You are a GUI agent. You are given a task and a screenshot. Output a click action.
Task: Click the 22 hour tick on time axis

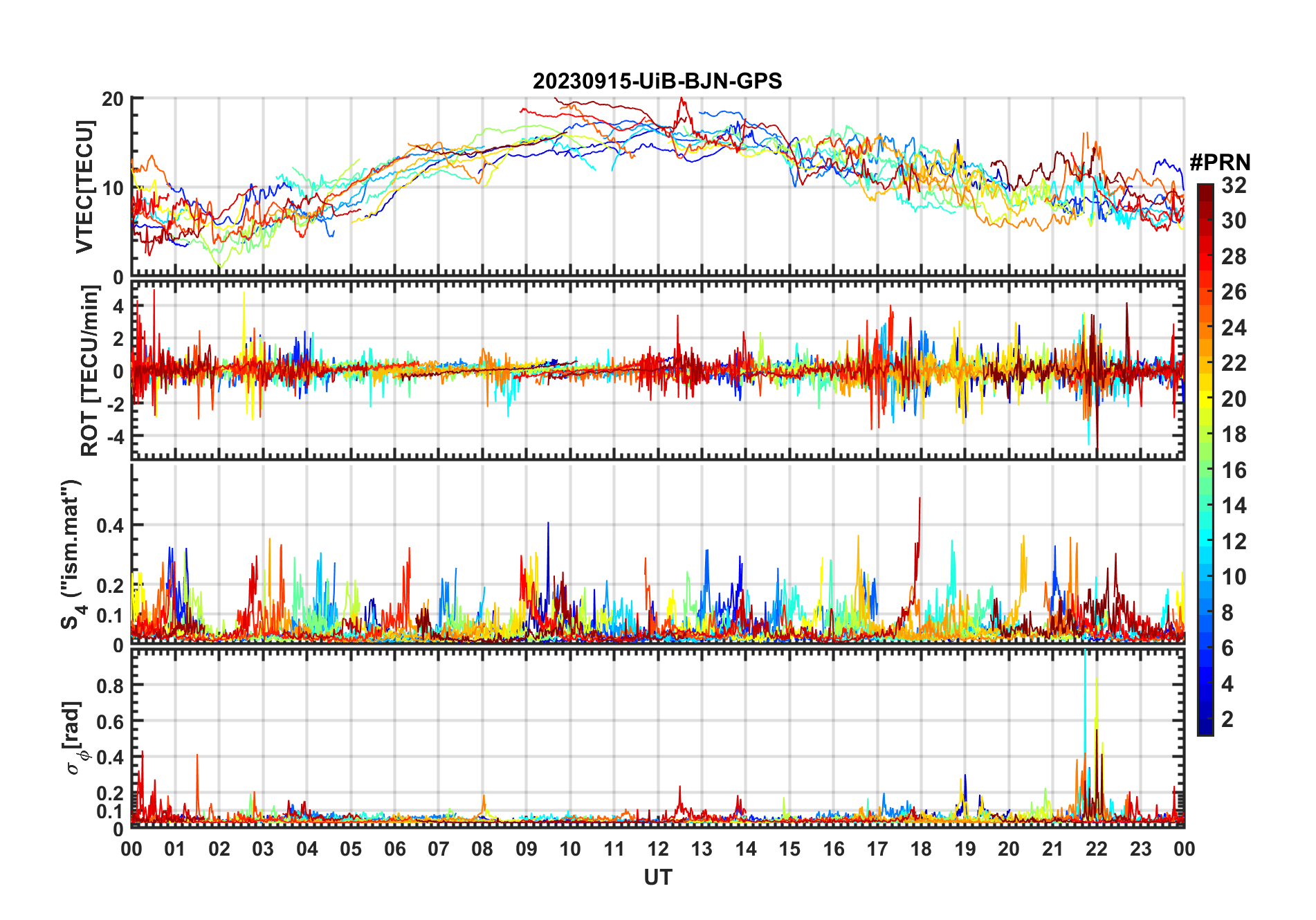[1097, 849]
